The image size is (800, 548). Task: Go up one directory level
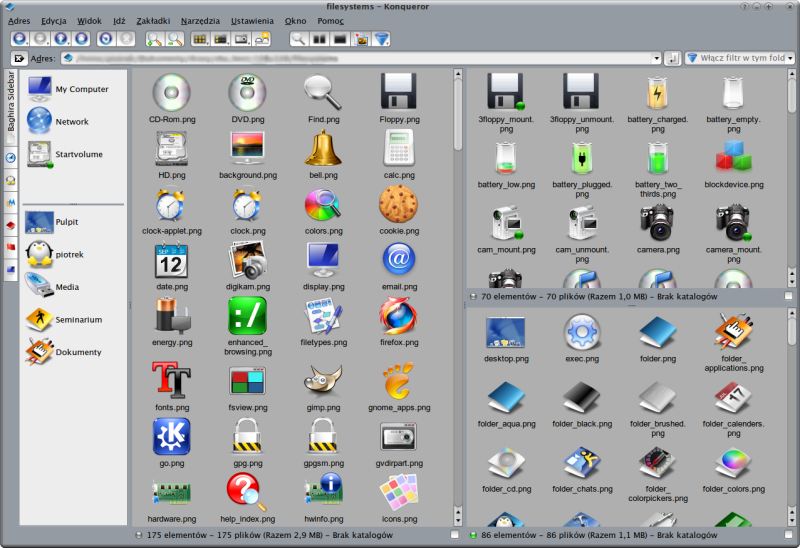(x=61, y=39)
